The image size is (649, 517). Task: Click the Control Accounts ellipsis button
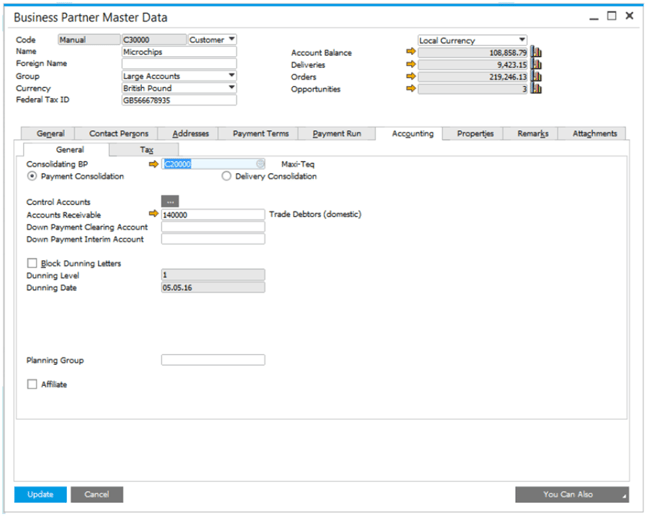170,202
